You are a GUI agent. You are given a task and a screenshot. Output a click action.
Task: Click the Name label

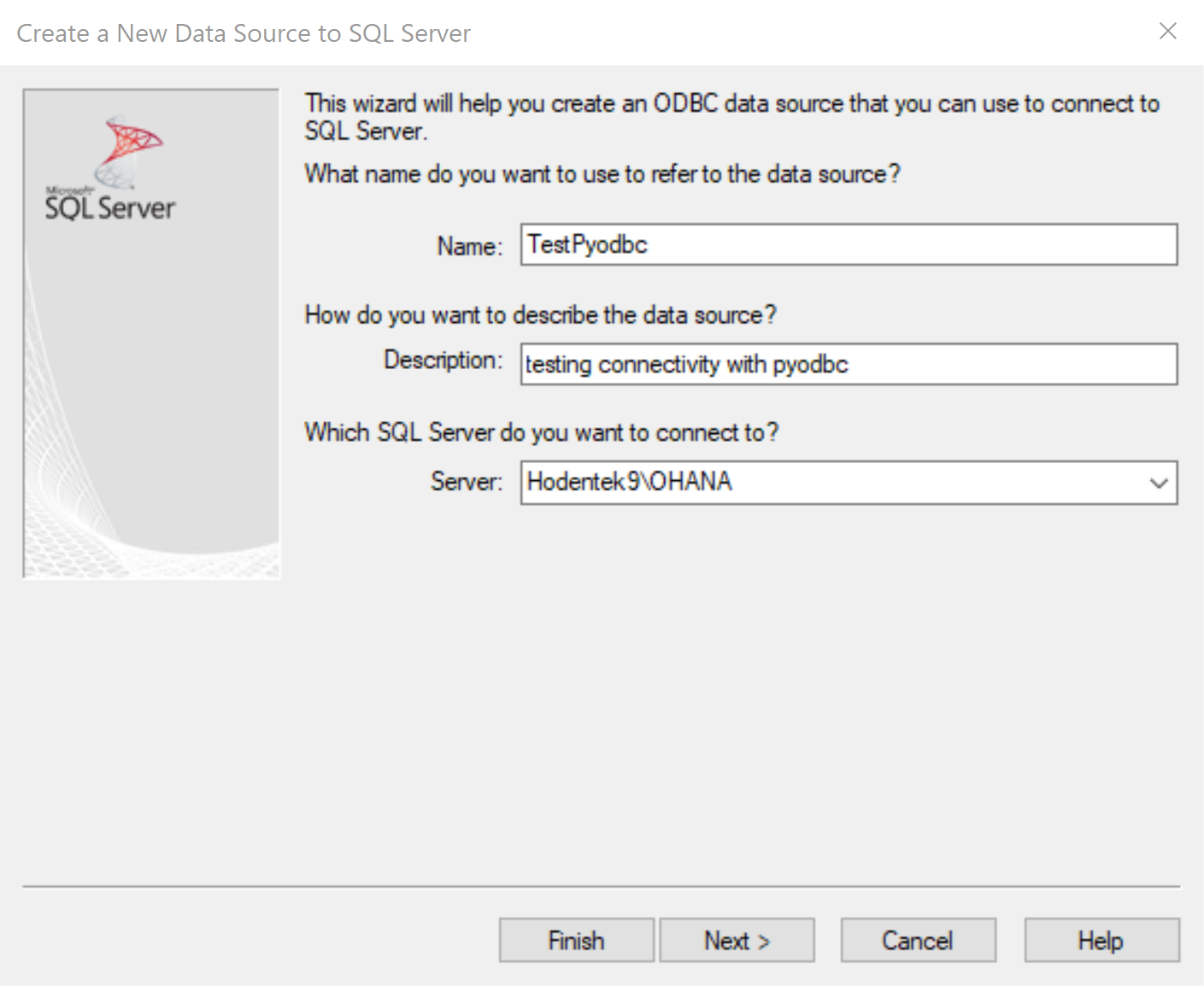coord(468,246)
